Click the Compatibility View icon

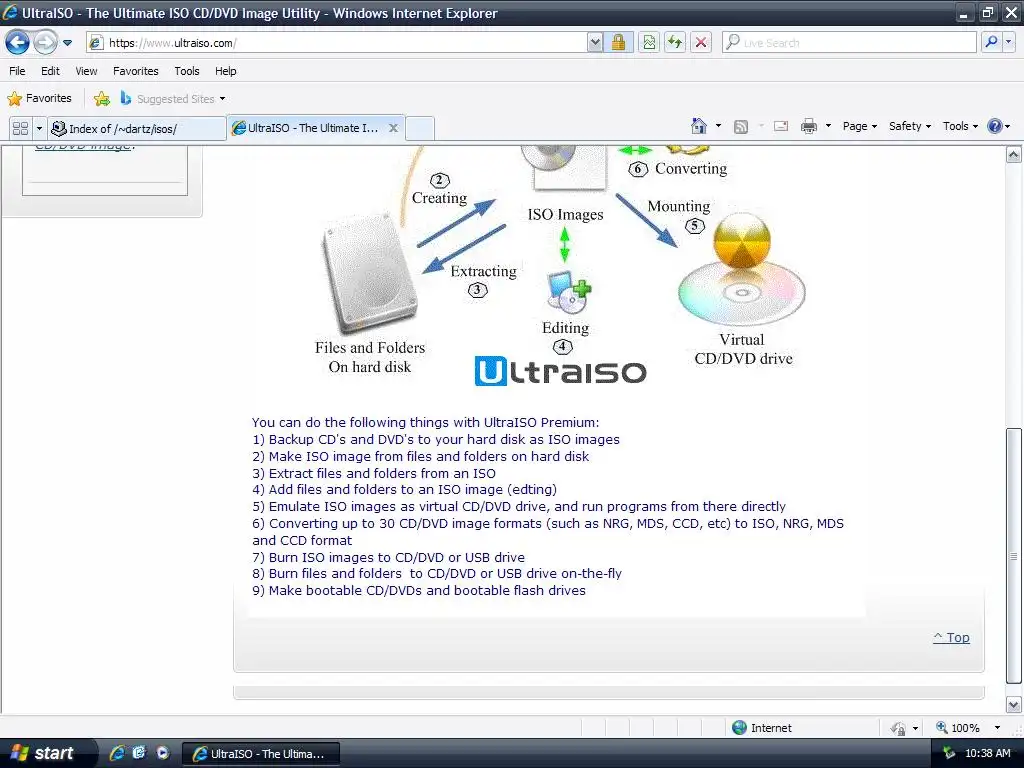[648, 43]
